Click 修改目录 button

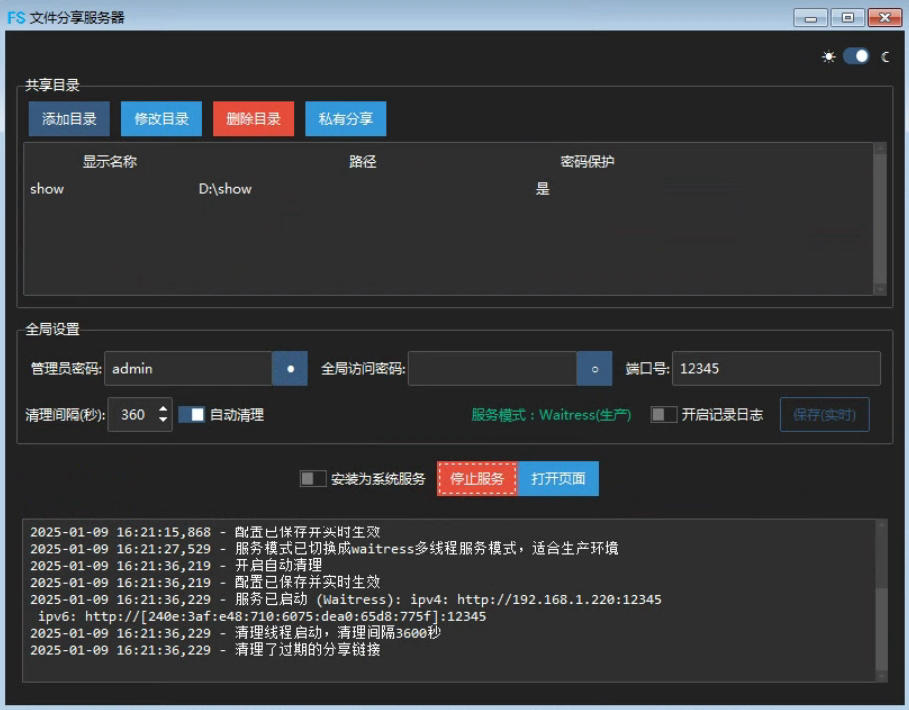(161, 119)
